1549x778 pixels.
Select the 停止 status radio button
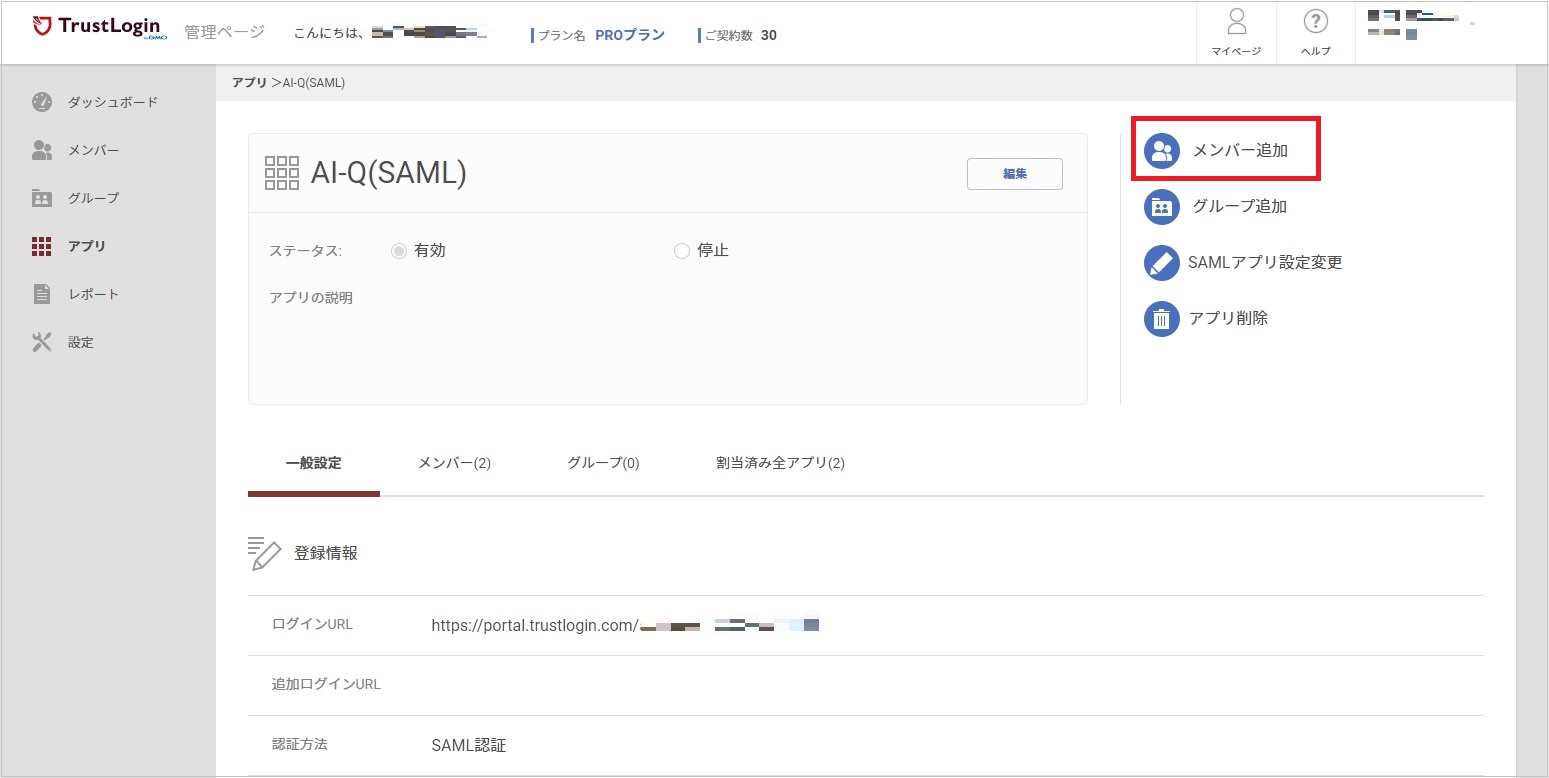click(x=682, y=251)
